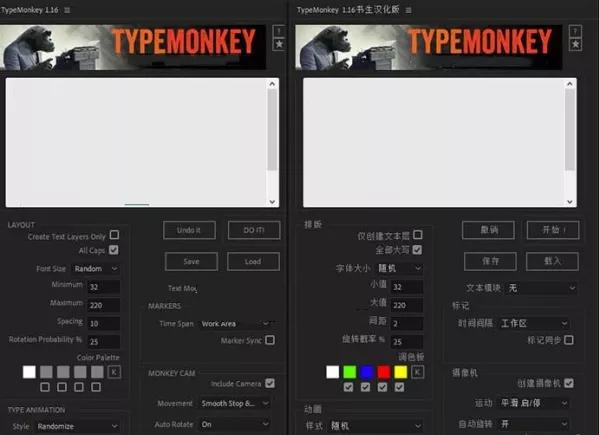The width and height of the screenshot is (599, 435).
Task: Click the 开始！ button
Action: (553, 230)
